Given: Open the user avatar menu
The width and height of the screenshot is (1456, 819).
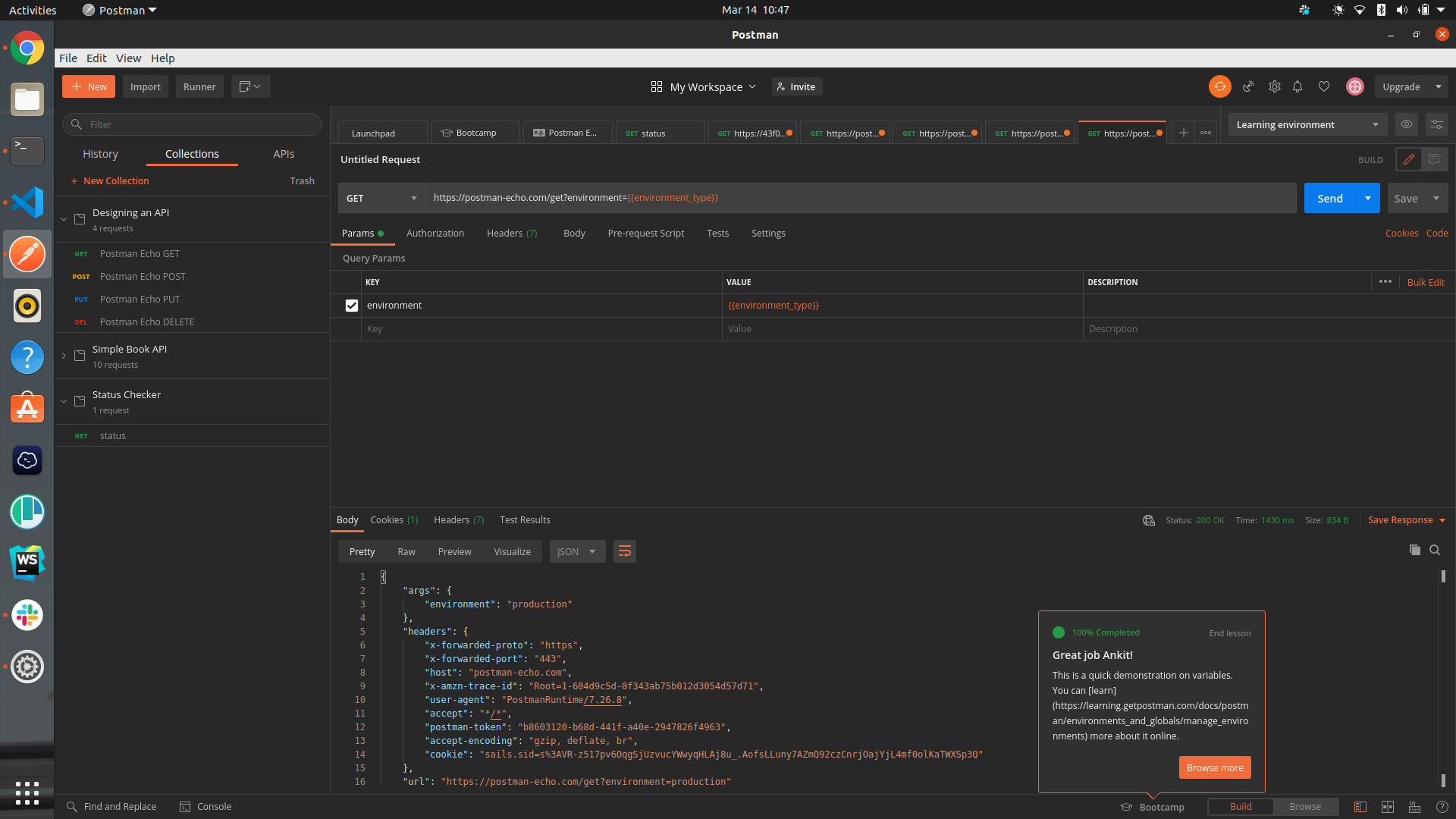Looking at the screenshot, I should point(1355,86).
